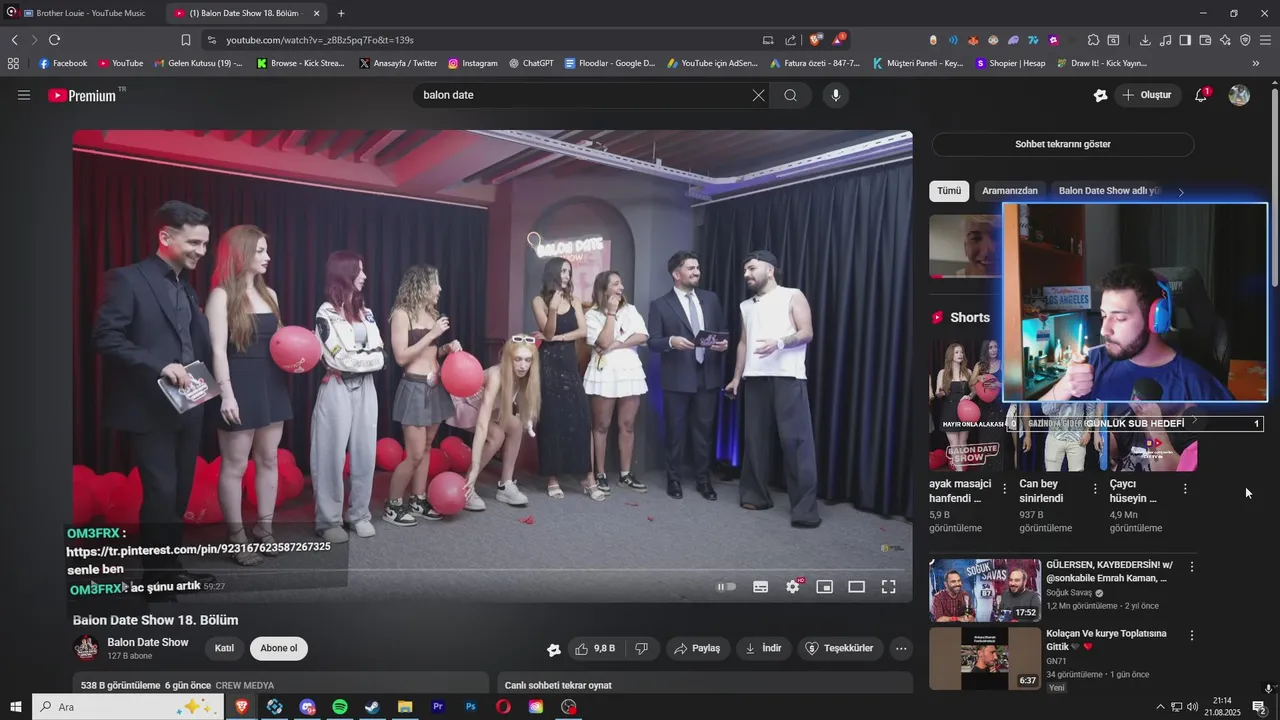The width and height of the screenshot is (1280, 720).
Task: Click the search magnifier button
Action: pyautogui.click(x=791, y=95)
